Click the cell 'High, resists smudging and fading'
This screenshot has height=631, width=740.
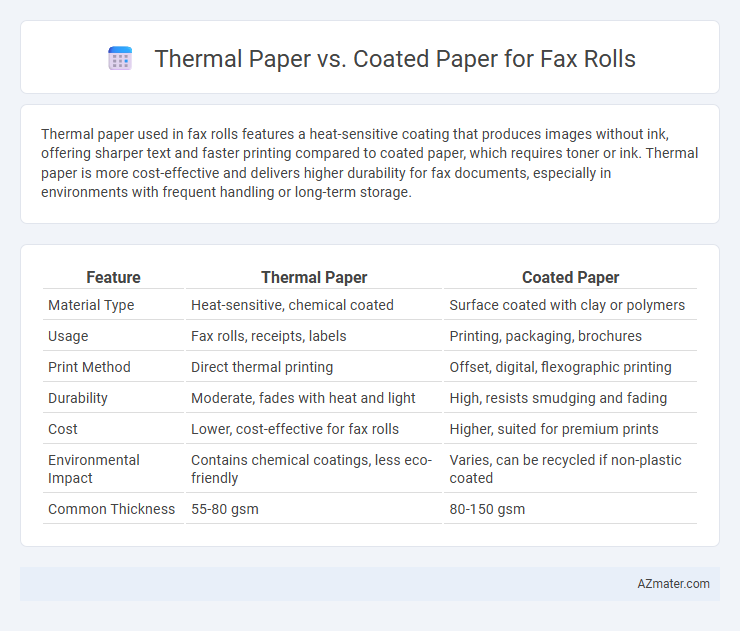coord(558,398)
